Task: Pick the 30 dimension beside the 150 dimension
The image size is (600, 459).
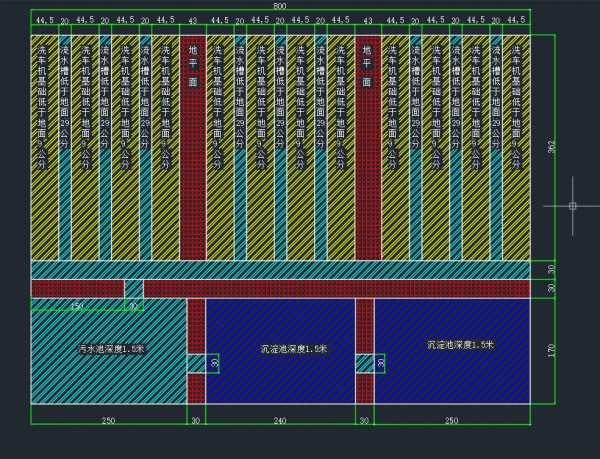Action: coord(133,306)
